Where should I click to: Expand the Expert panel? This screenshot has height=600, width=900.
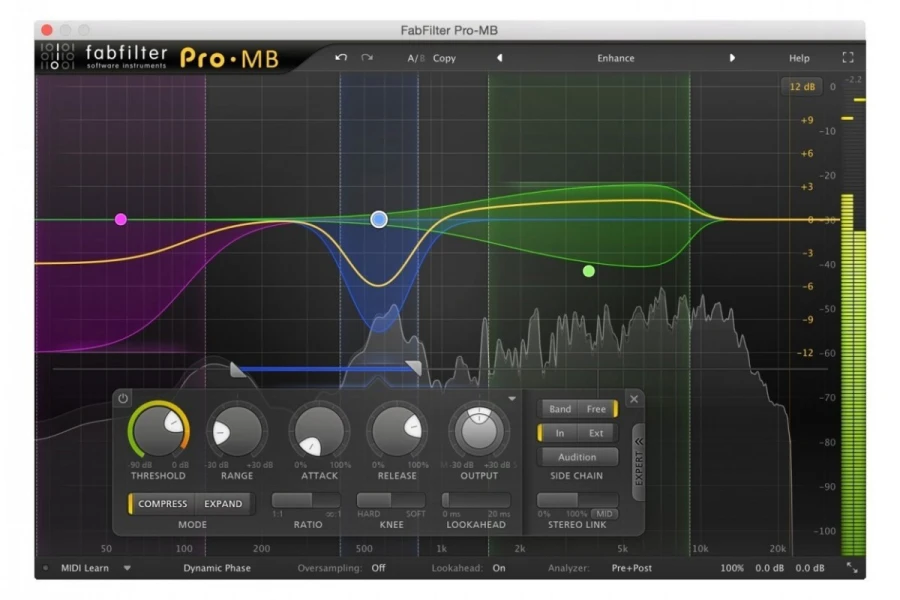pos(638,462)
